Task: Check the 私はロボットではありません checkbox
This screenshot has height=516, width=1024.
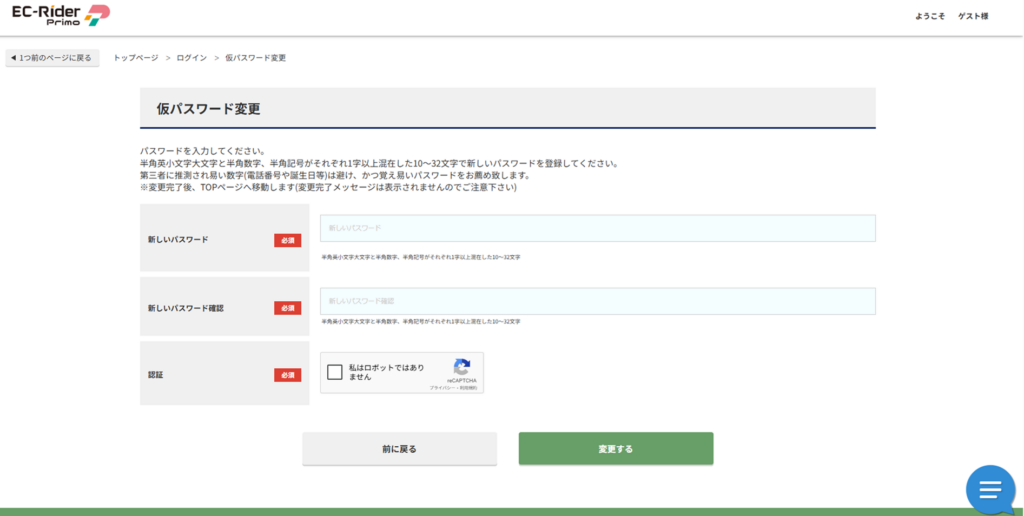Action: (x=335, y=372)
